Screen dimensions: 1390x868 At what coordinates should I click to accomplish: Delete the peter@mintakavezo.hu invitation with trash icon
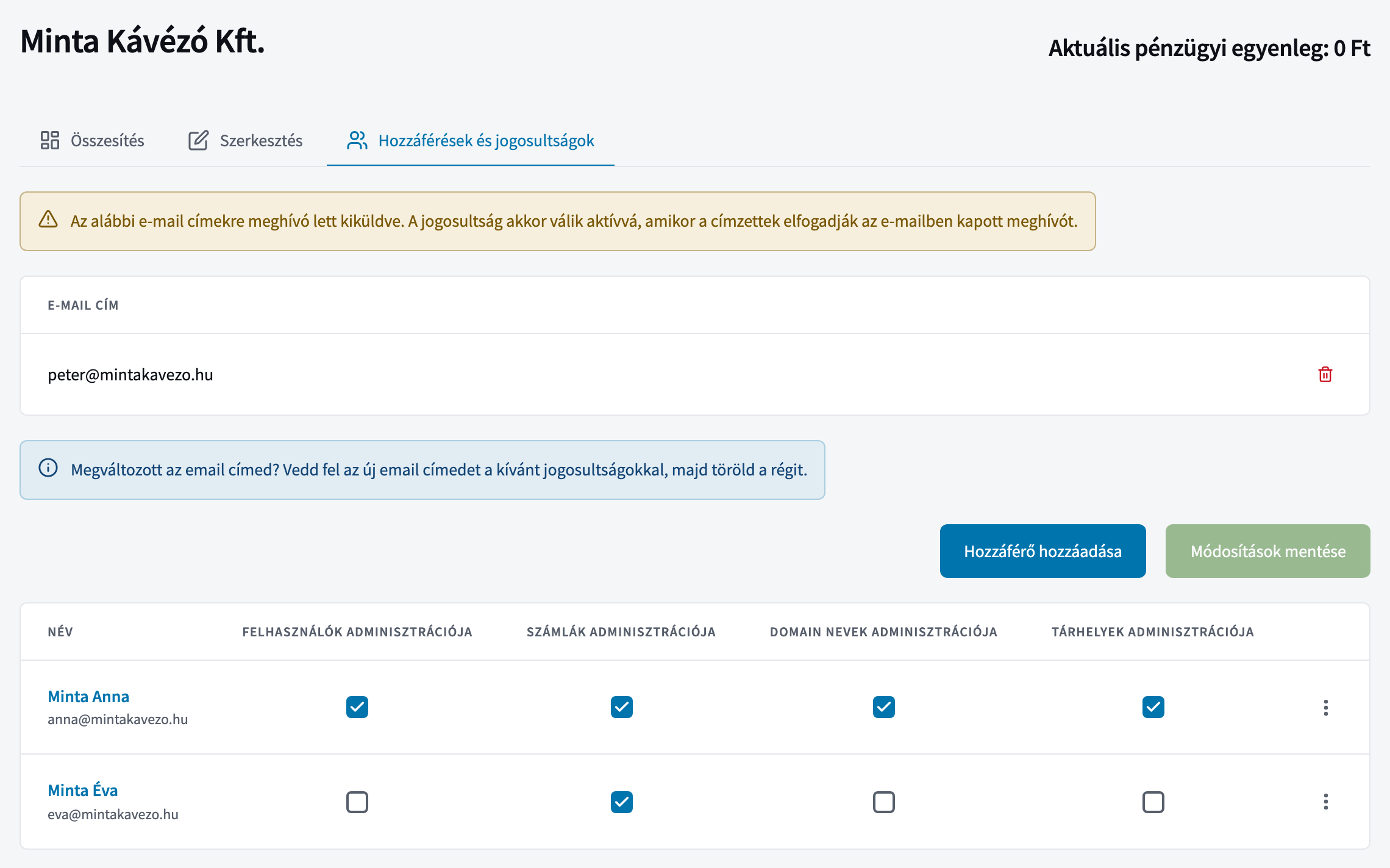1325,374
